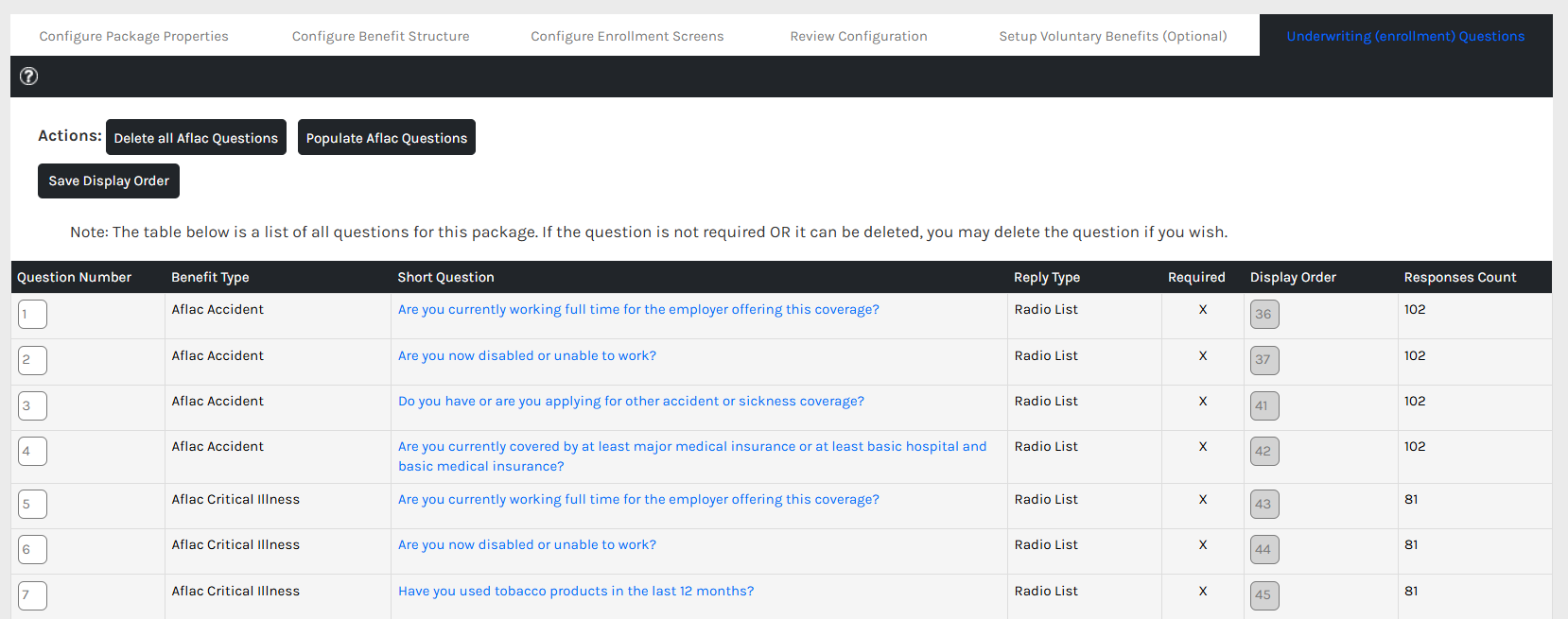Screen dimensions: 1568x619
Task: Open the Review Configuration tab
Action: 858,36
